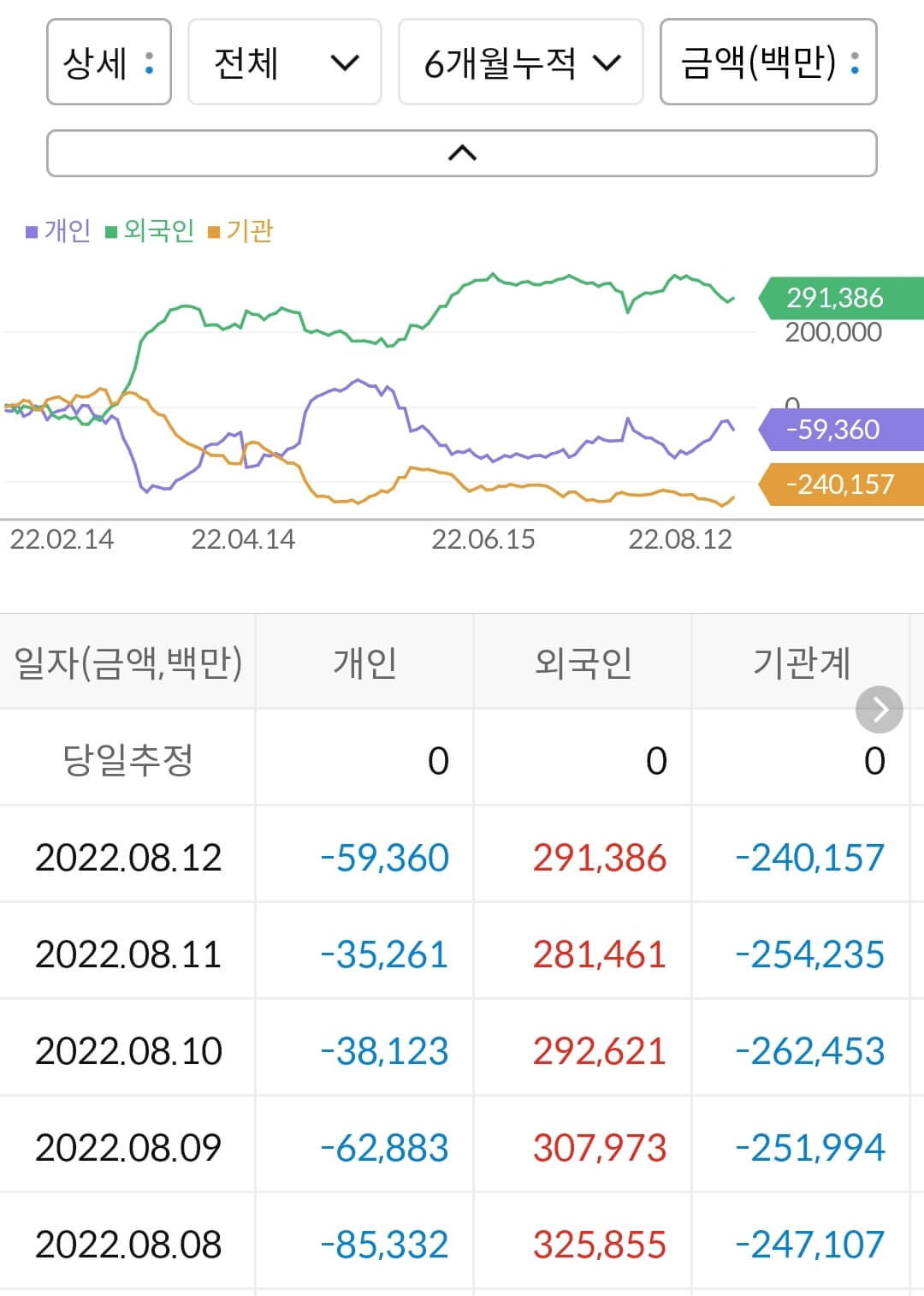Screen dimensions: 924x1296
Task: Click the purple square marker before 개인
Action: [x=31, y=229]
